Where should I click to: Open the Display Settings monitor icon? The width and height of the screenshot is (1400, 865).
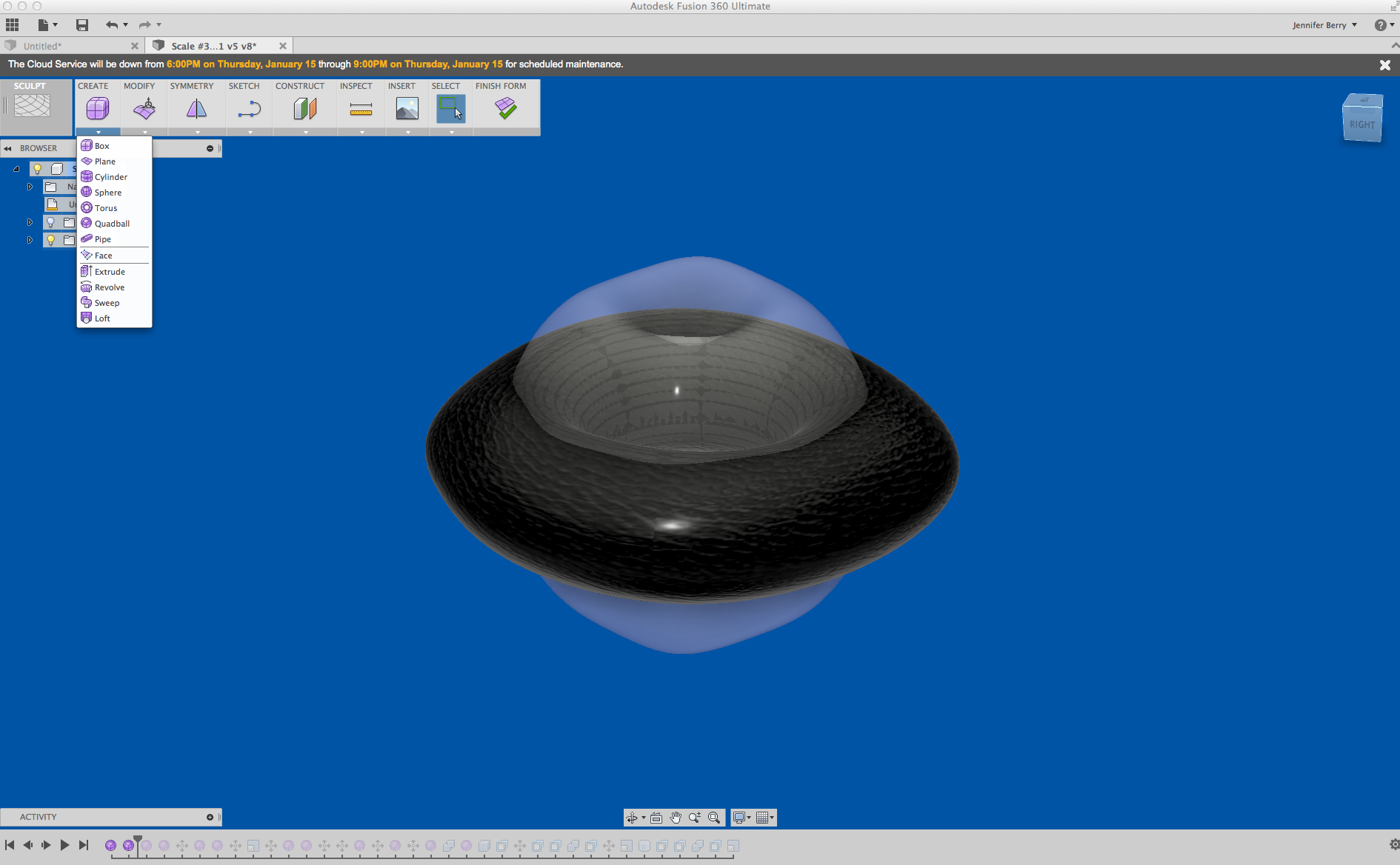point(739,818)
